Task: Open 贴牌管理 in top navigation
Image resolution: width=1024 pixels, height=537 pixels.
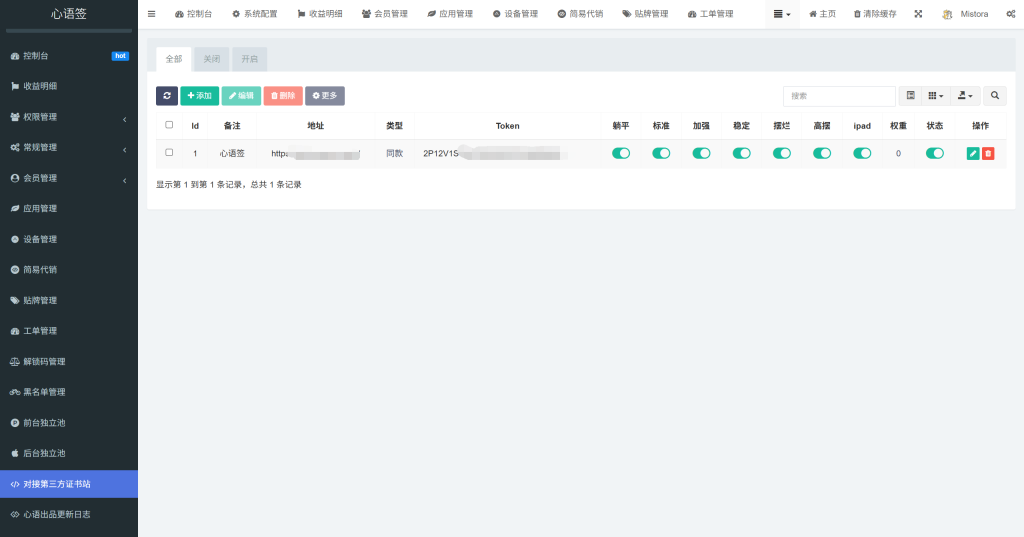Action: 645,14
